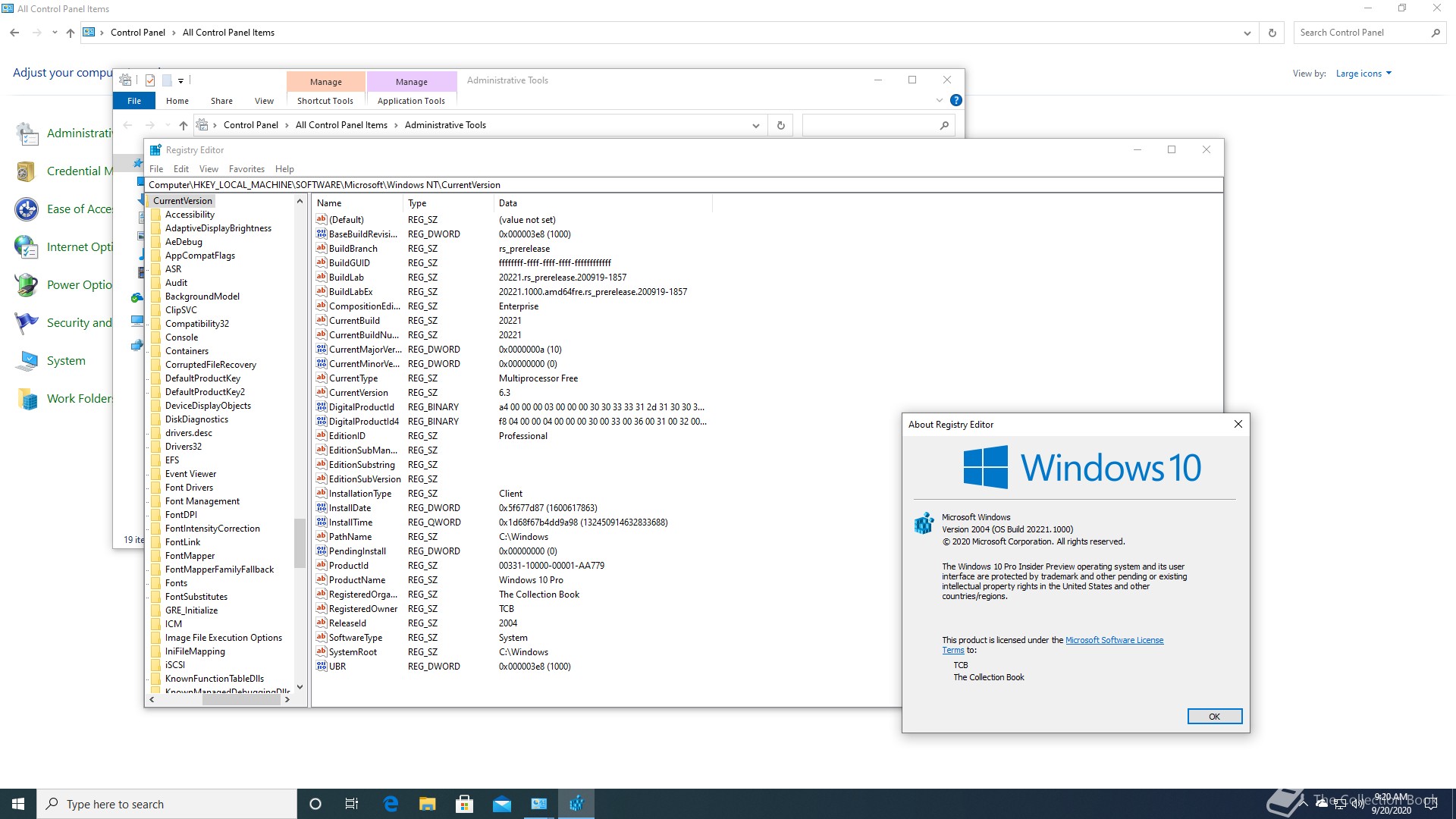The height and width of the screenshot is (819, 1456).
Task: Open File Explorer from the taskbar
Action: [x=428, y=804]
